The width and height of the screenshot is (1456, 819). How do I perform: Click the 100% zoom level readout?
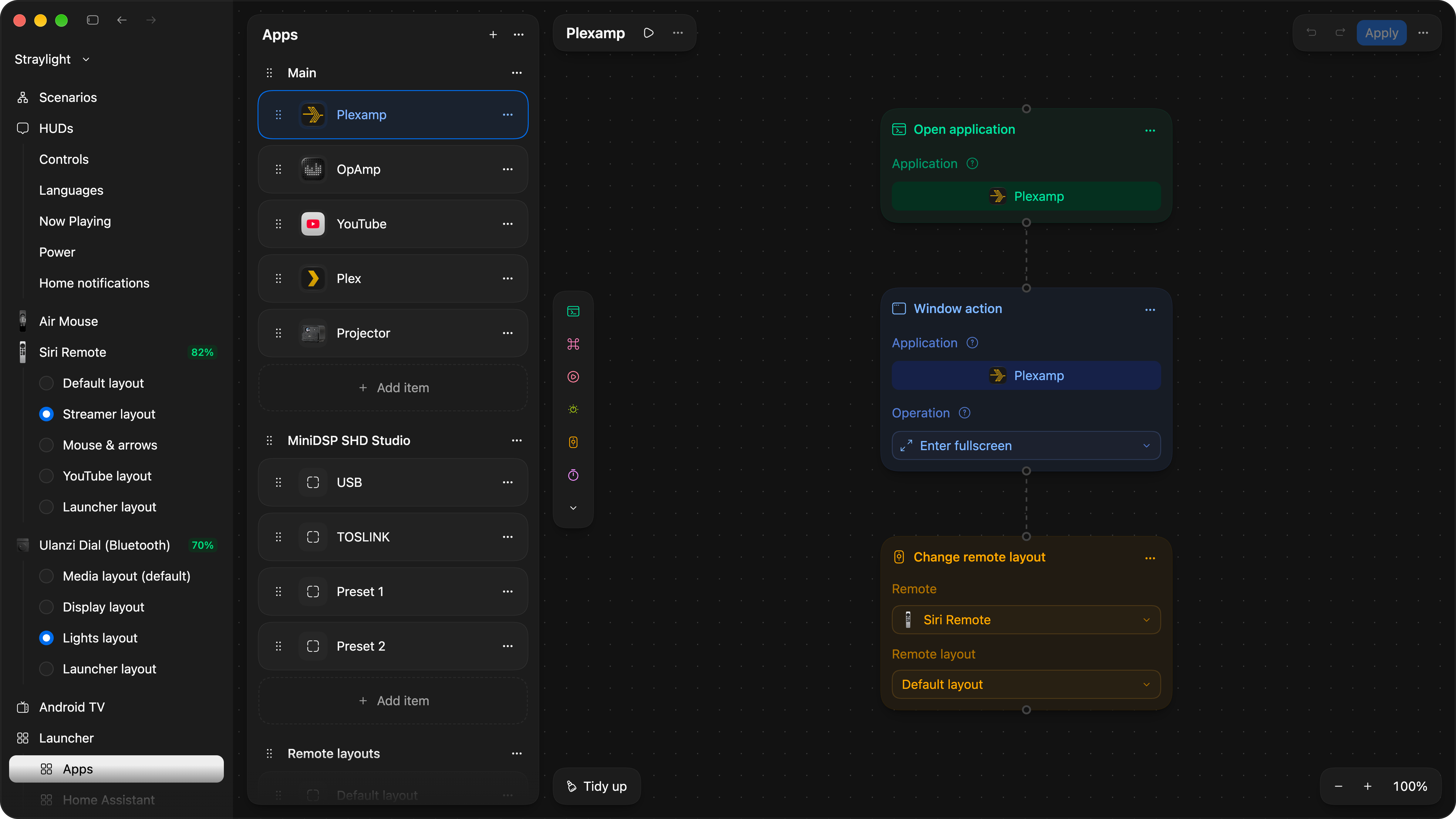1410,787
